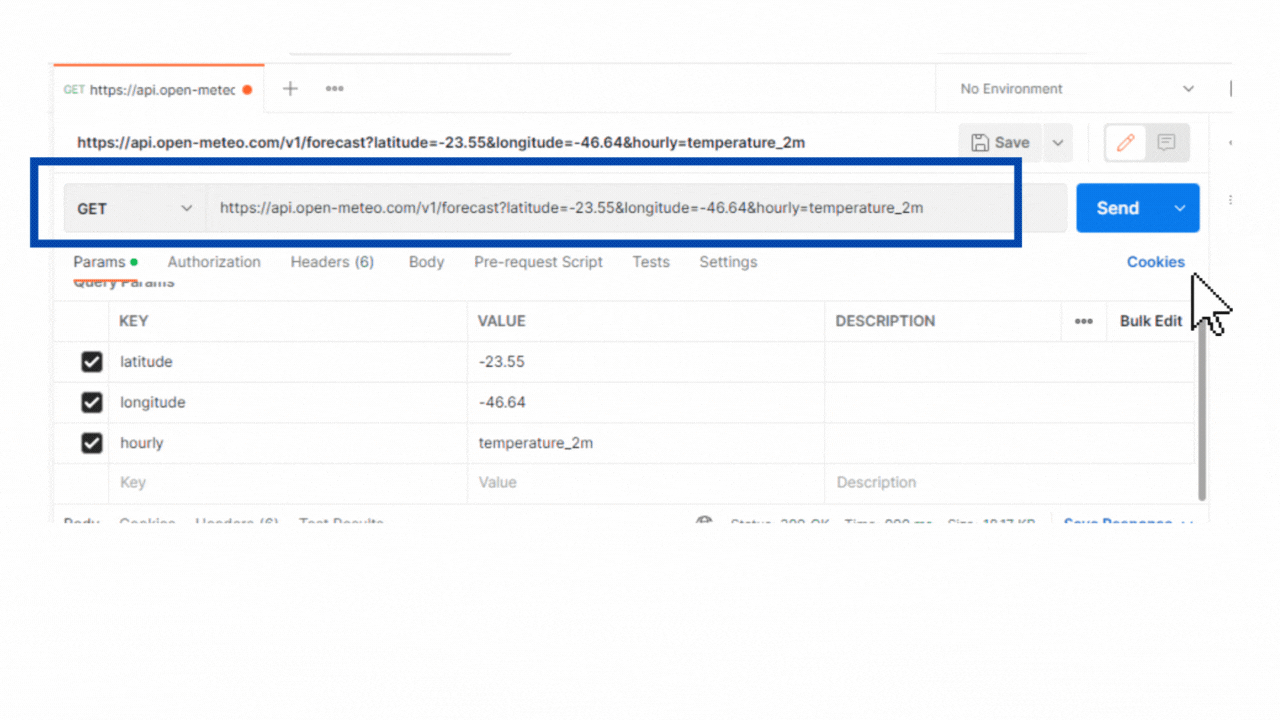This screenshot has height=720, width=1280.
Task: Click the longitude key cell
Action: click(x=288, y=403)
